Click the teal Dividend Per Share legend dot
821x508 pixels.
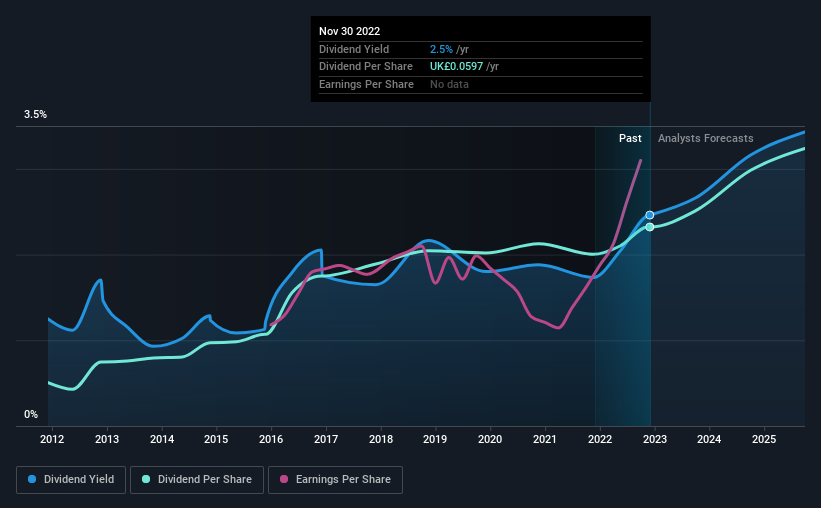(x=146, y=479)
